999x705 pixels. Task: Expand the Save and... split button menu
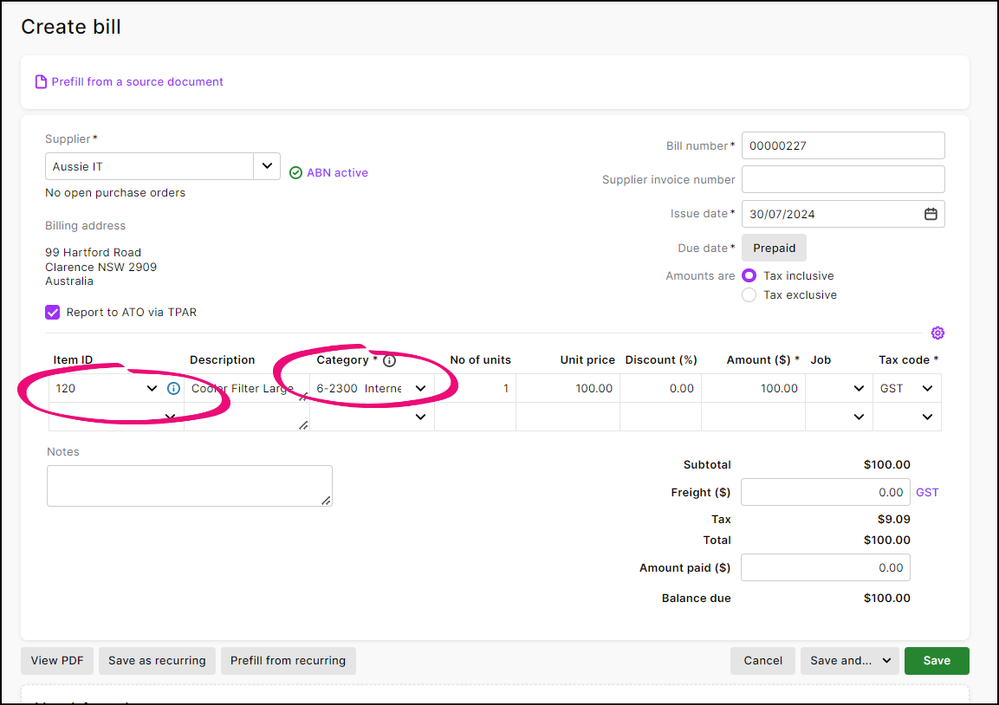(886, 661)
